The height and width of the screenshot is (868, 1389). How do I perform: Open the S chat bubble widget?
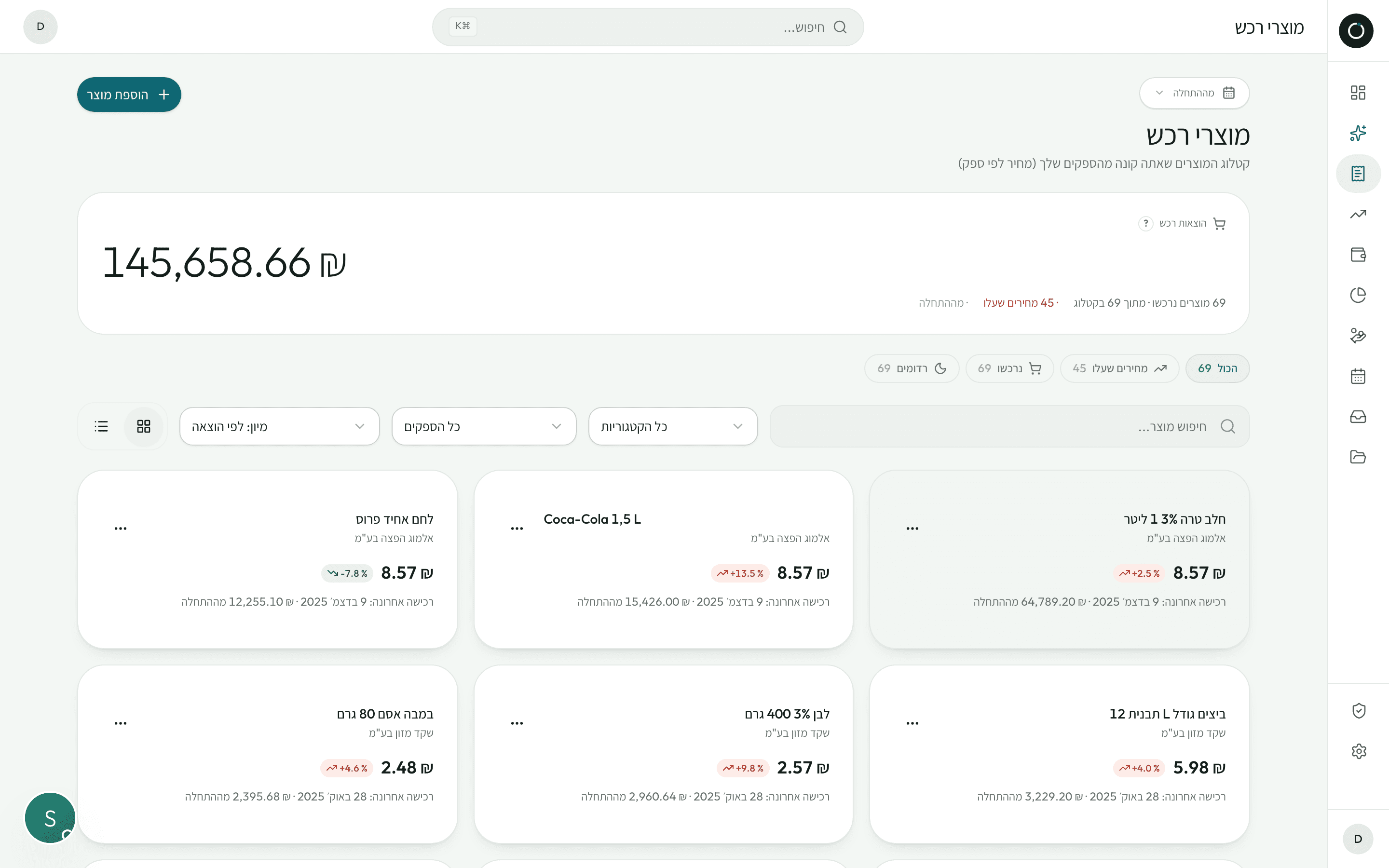tap(50, 817)
